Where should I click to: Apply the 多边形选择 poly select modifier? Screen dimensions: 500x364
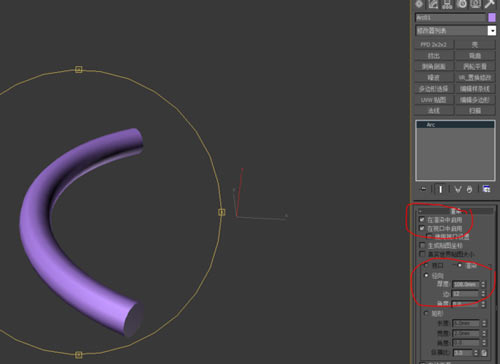click(x=434, y=89)
